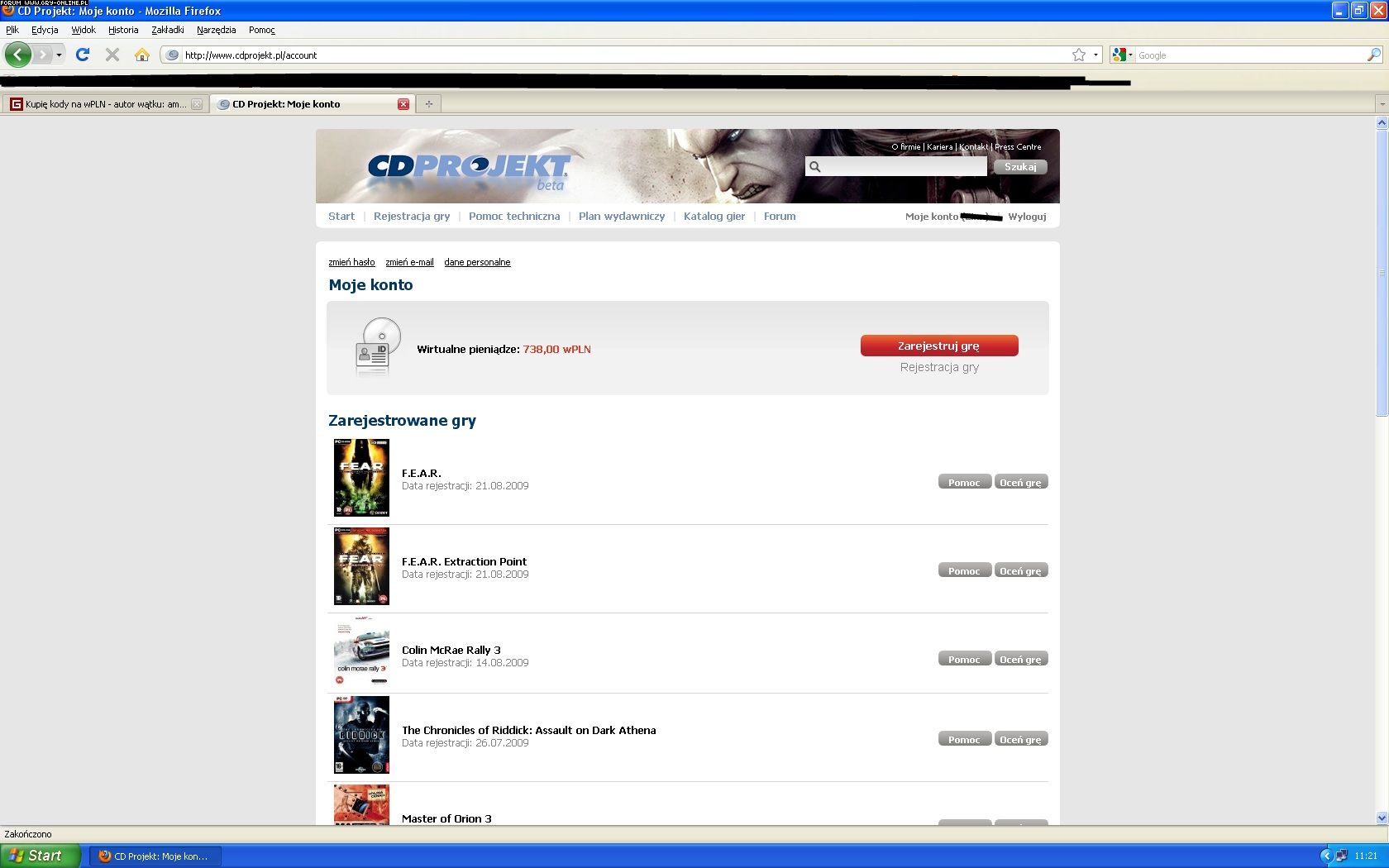
Task: Click 'Oceń grę' for The Chronicles of Riddick
Action: (1021, 739)
